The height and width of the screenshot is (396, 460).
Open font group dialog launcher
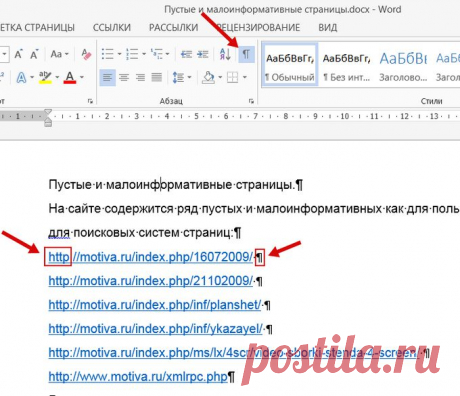[90, 101]
